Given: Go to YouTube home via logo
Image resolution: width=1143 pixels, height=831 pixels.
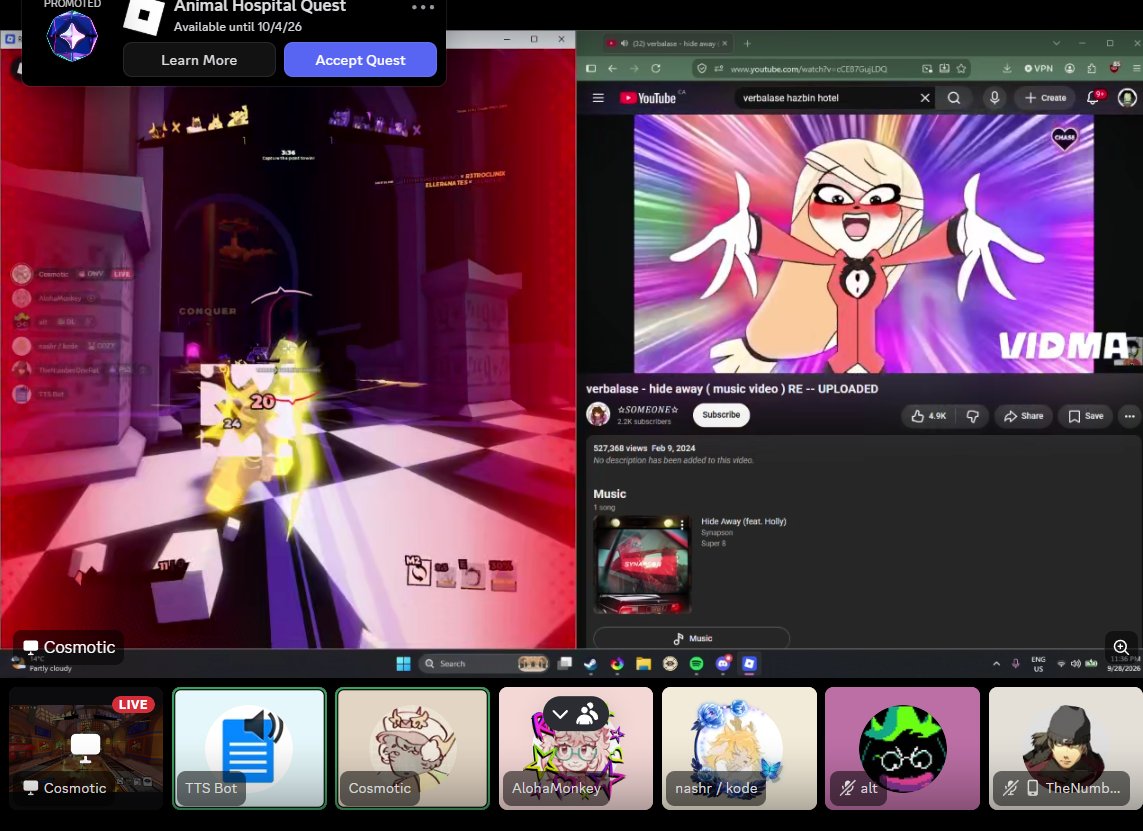Looking at the screenshot, I should (x=649, y=98).
